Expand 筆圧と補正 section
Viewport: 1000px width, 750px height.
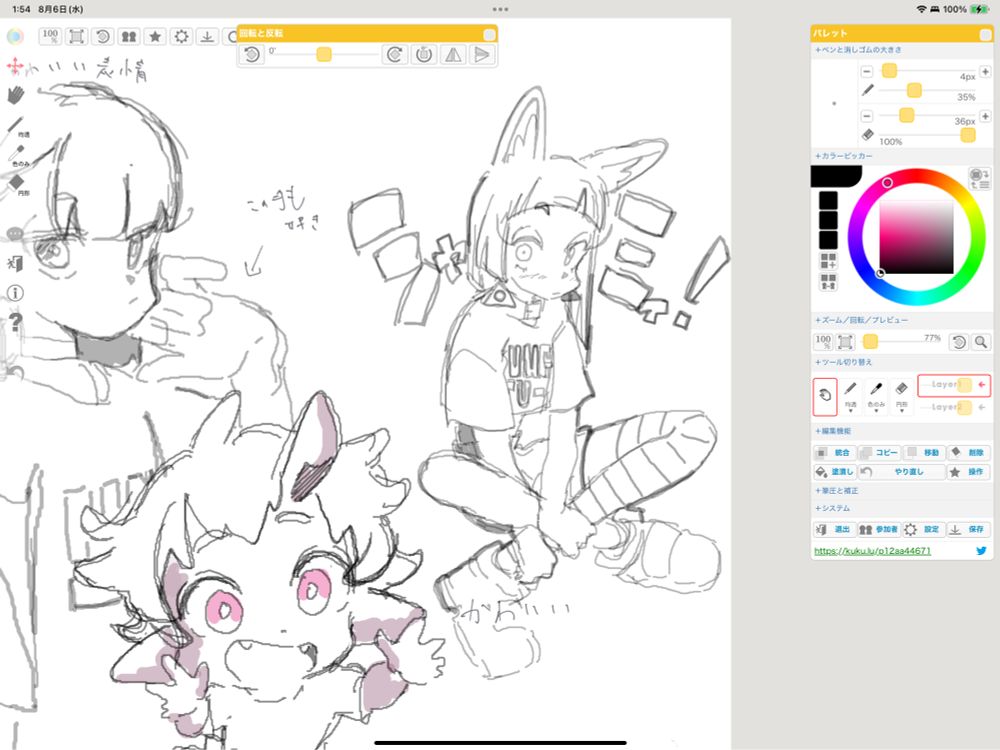point(836,491)
